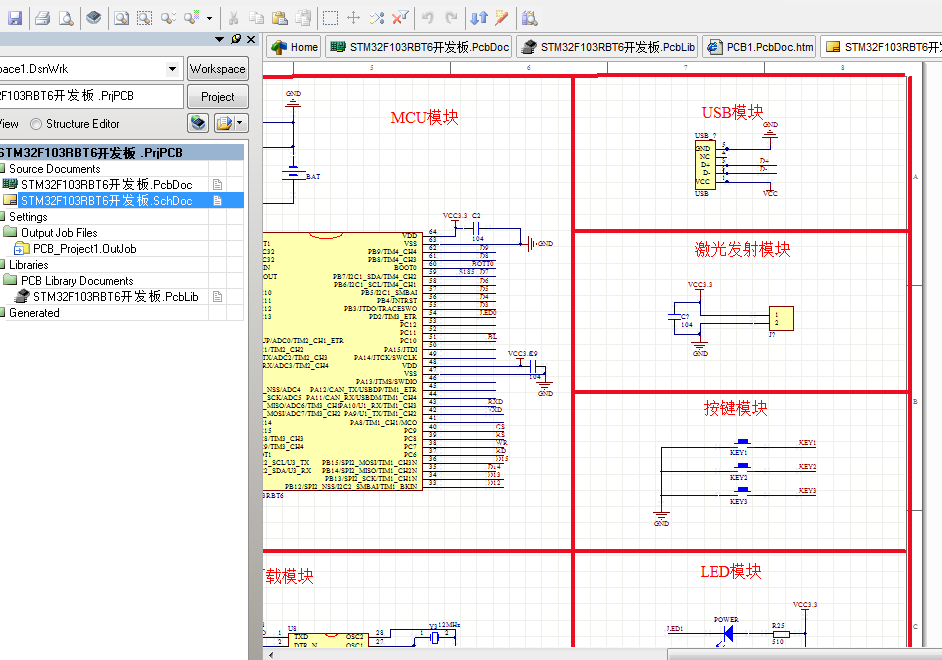Click the folder-arrow panel options icon

(224, 124)
